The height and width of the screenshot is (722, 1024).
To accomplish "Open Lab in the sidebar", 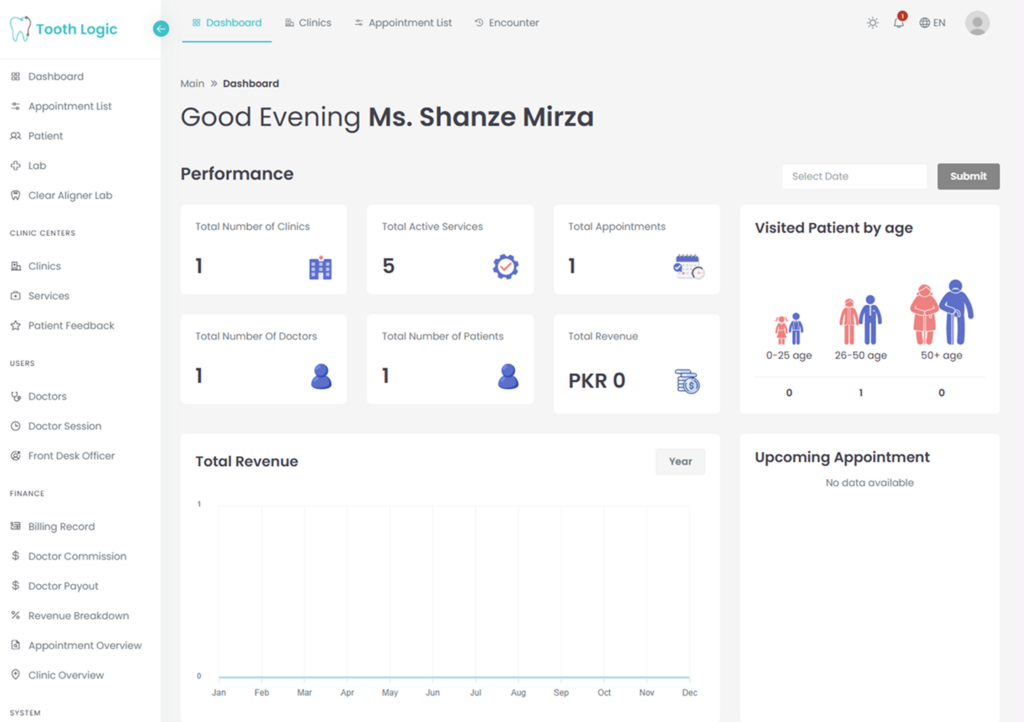I will point(28,165).
